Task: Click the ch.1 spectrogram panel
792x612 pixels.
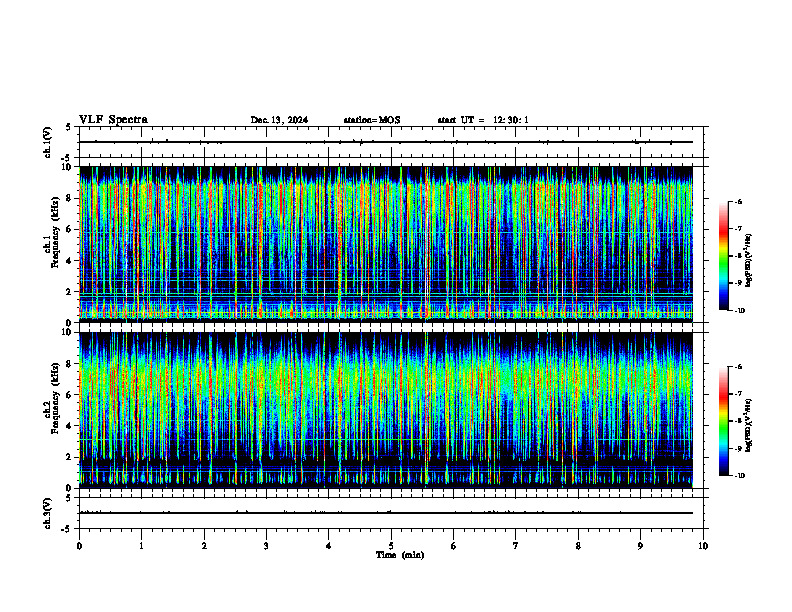Action: [x=386, y=244]
